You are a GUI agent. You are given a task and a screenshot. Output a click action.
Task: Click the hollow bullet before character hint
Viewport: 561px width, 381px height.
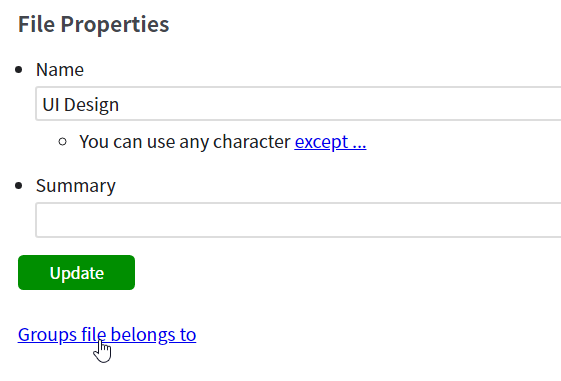click(62, 142)
